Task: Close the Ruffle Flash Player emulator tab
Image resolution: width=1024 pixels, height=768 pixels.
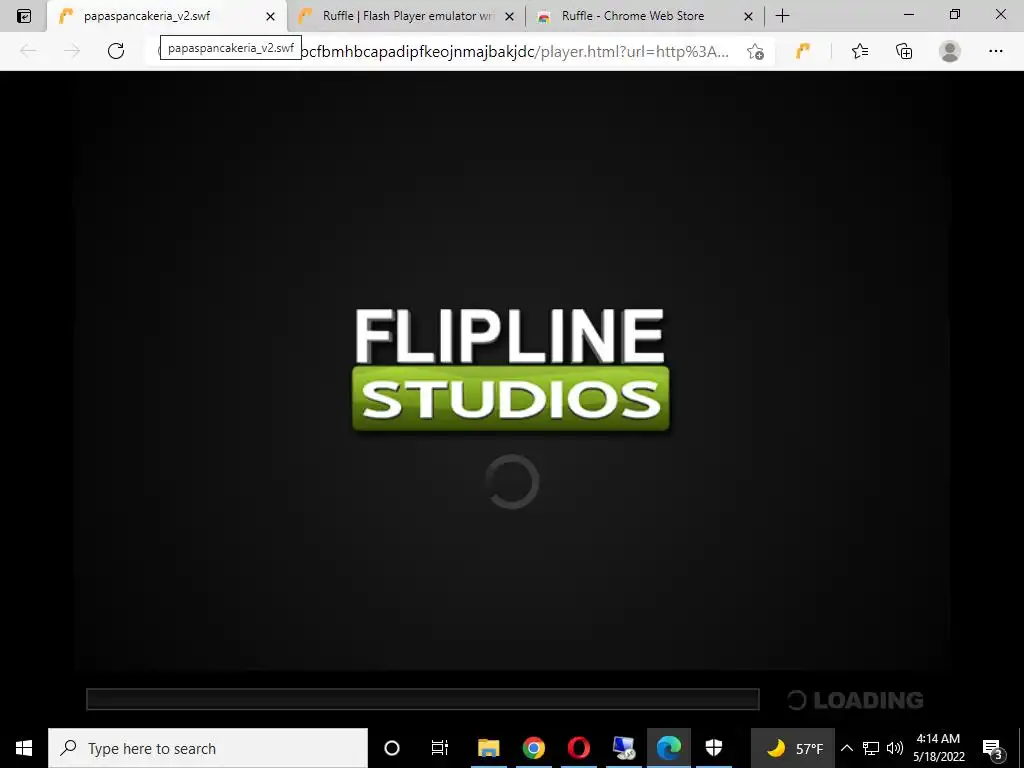Action: (509, 16)
